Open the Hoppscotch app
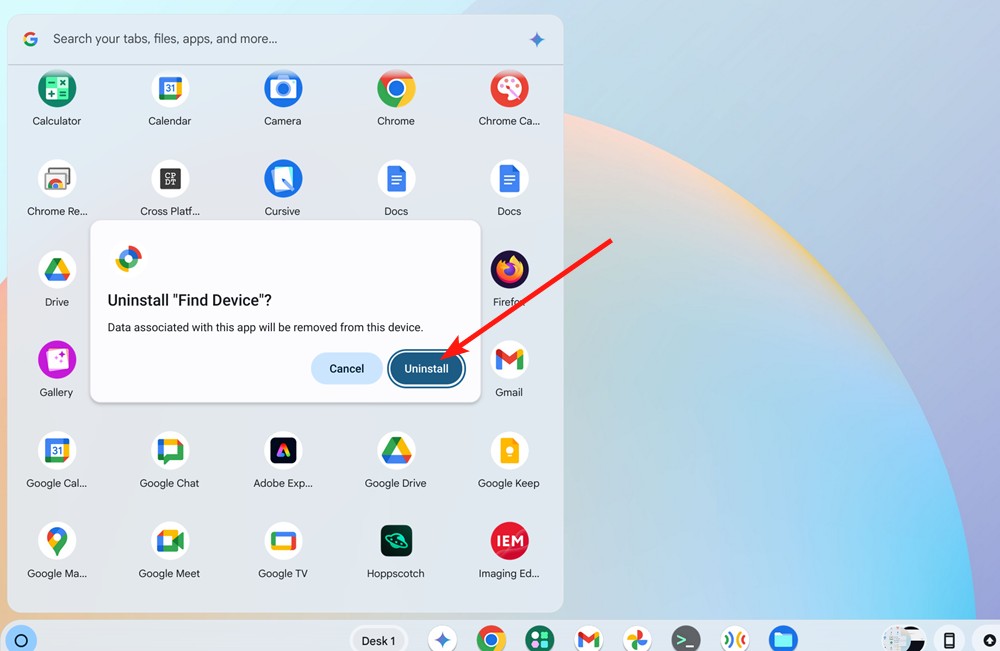1000x651 pixels. (395, 540)
